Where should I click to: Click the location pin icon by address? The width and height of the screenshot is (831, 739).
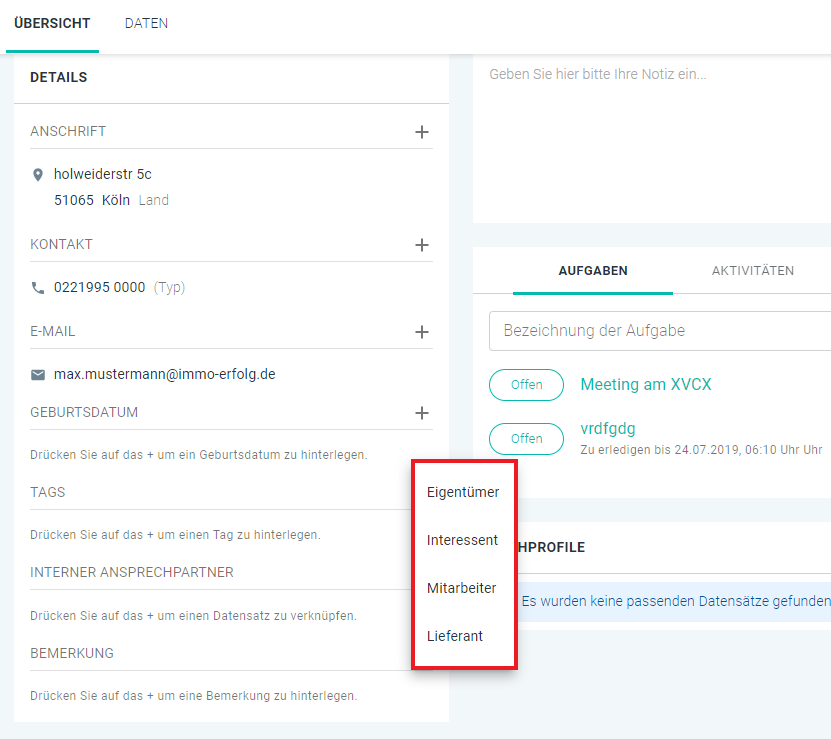click(38, 175)
